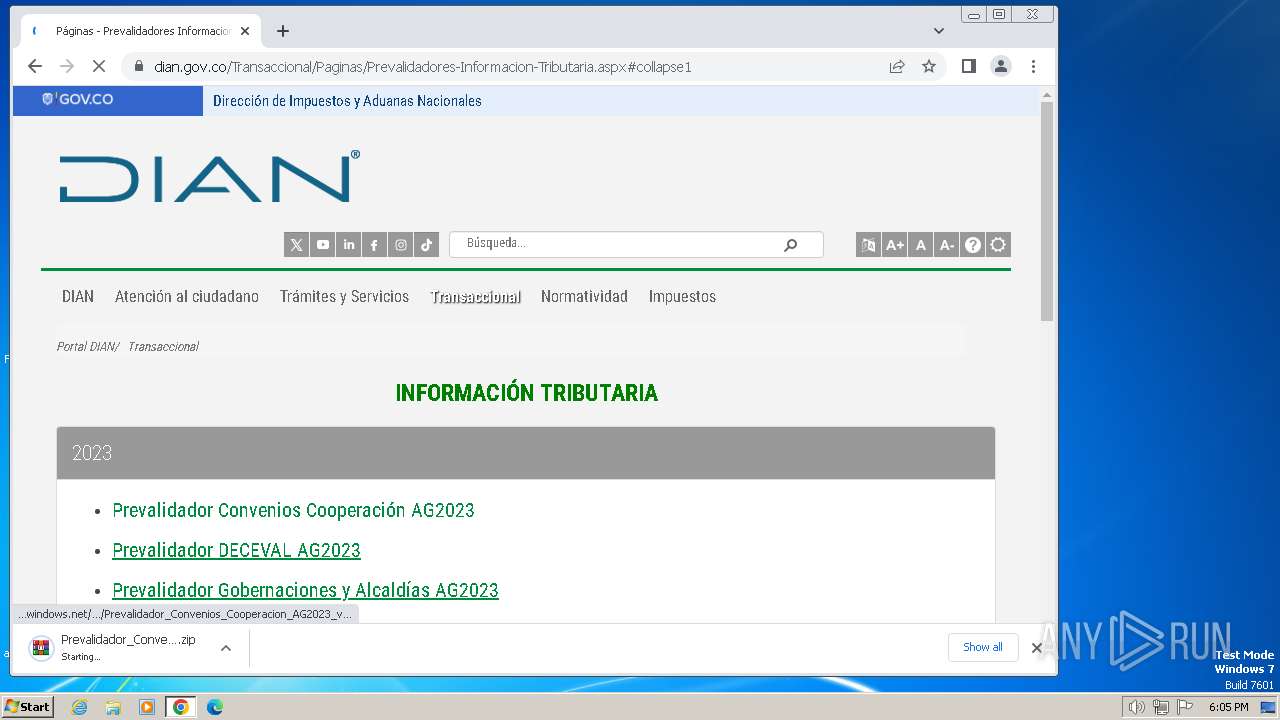Click the GOV.CO logo
Viewport: 1280px width, 720px height.
tap(77, 100)
